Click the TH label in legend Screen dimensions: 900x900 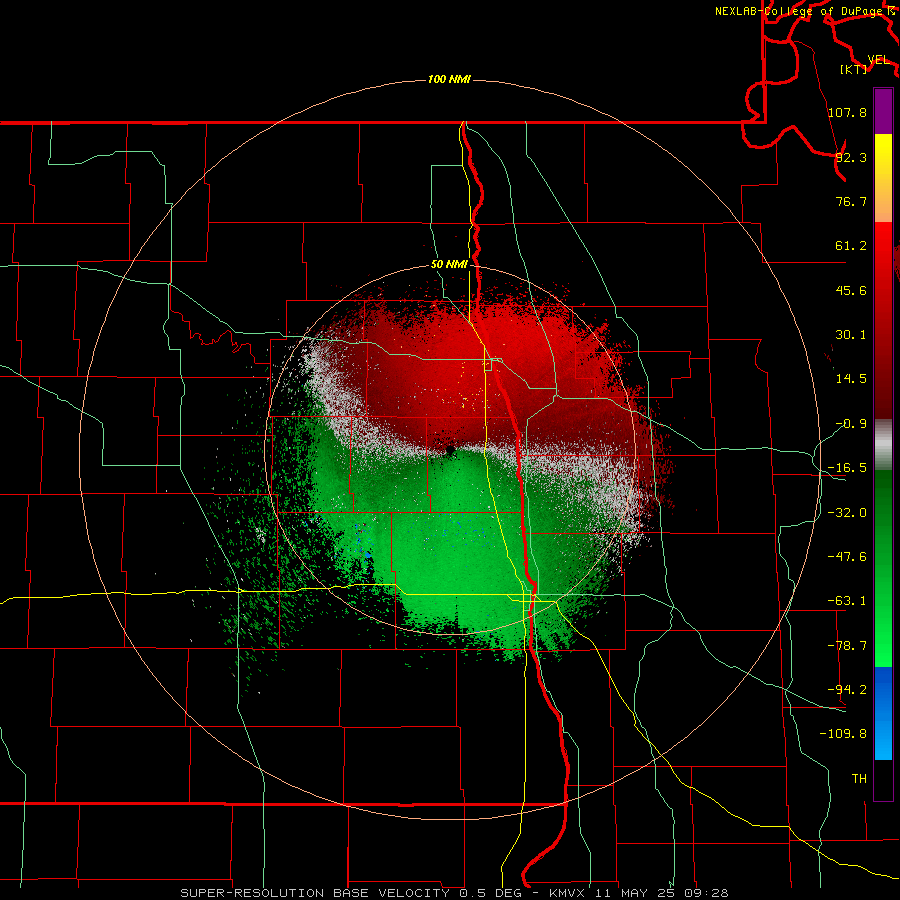[859, 778]
